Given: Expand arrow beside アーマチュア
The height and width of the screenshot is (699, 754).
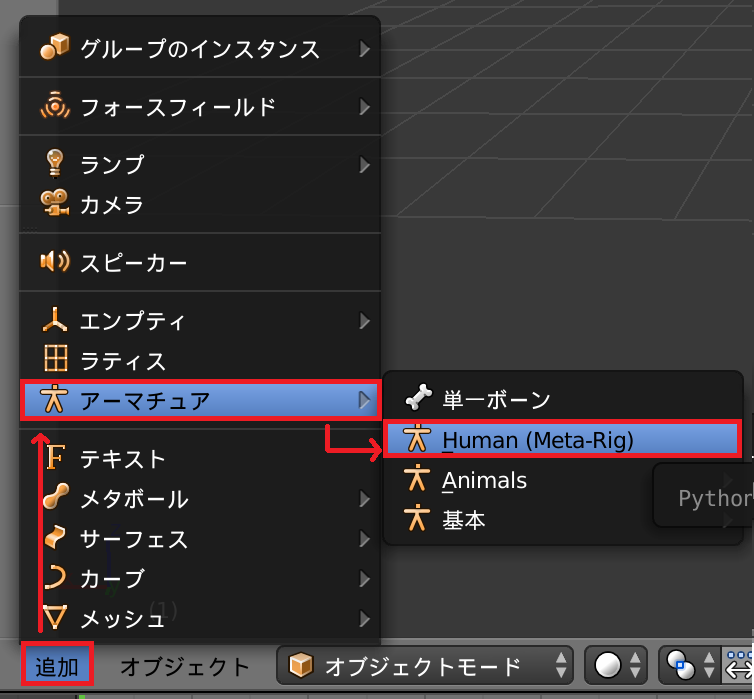Looking at the screenshot, I should [365, 400].
